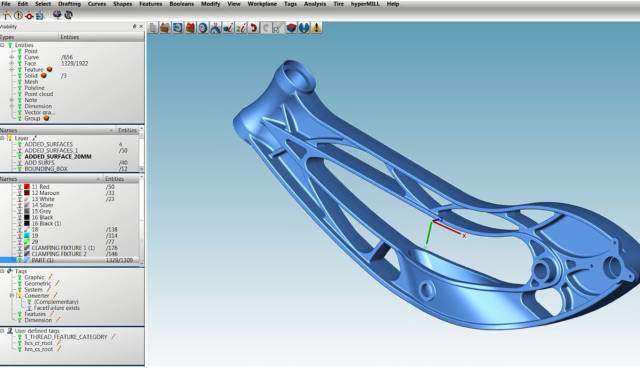This screenshot has height=368, width=640.
Task: Select the FacetFailure exists tag
Action: [x=57, y=308]
